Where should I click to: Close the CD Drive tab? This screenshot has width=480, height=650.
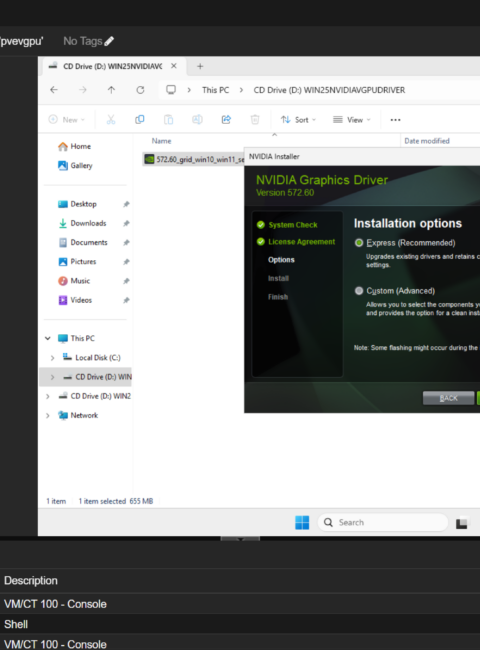point(174,66)
